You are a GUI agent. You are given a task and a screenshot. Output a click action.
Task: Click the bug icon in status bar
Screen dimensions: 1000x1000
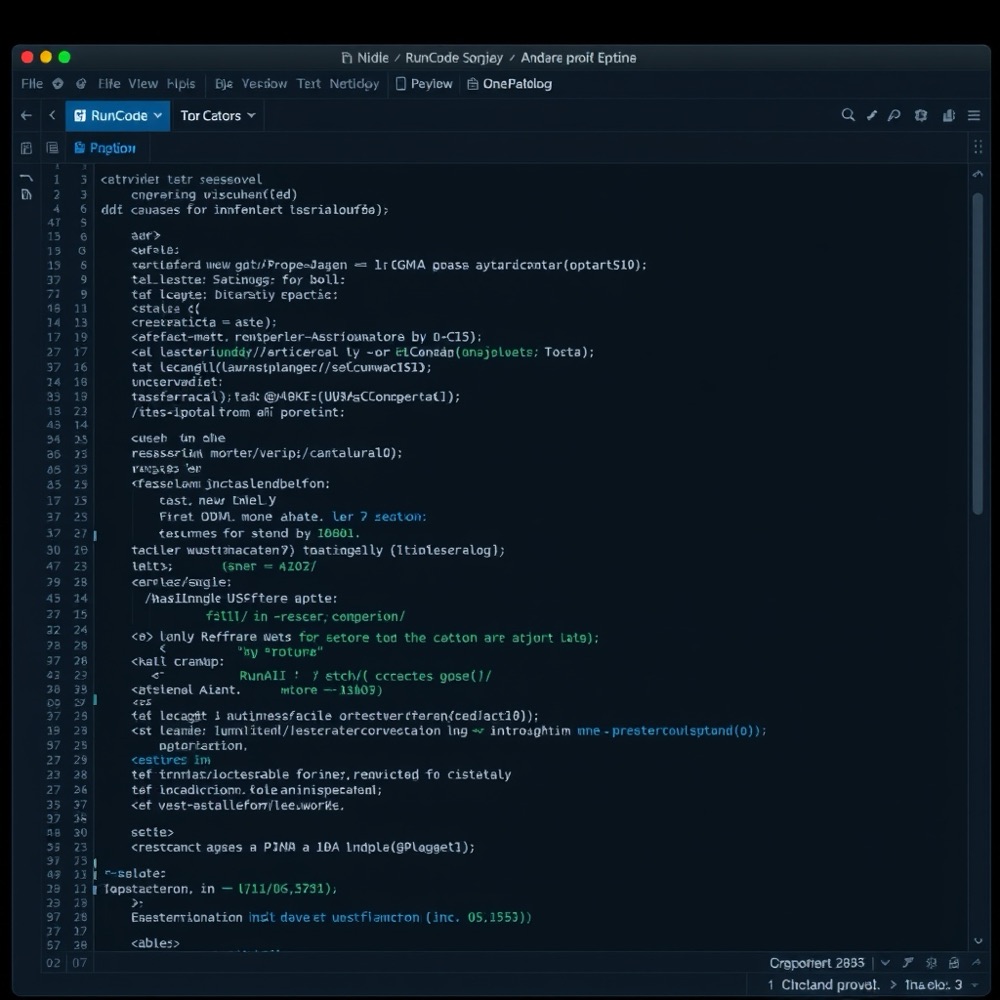(931, 962)
